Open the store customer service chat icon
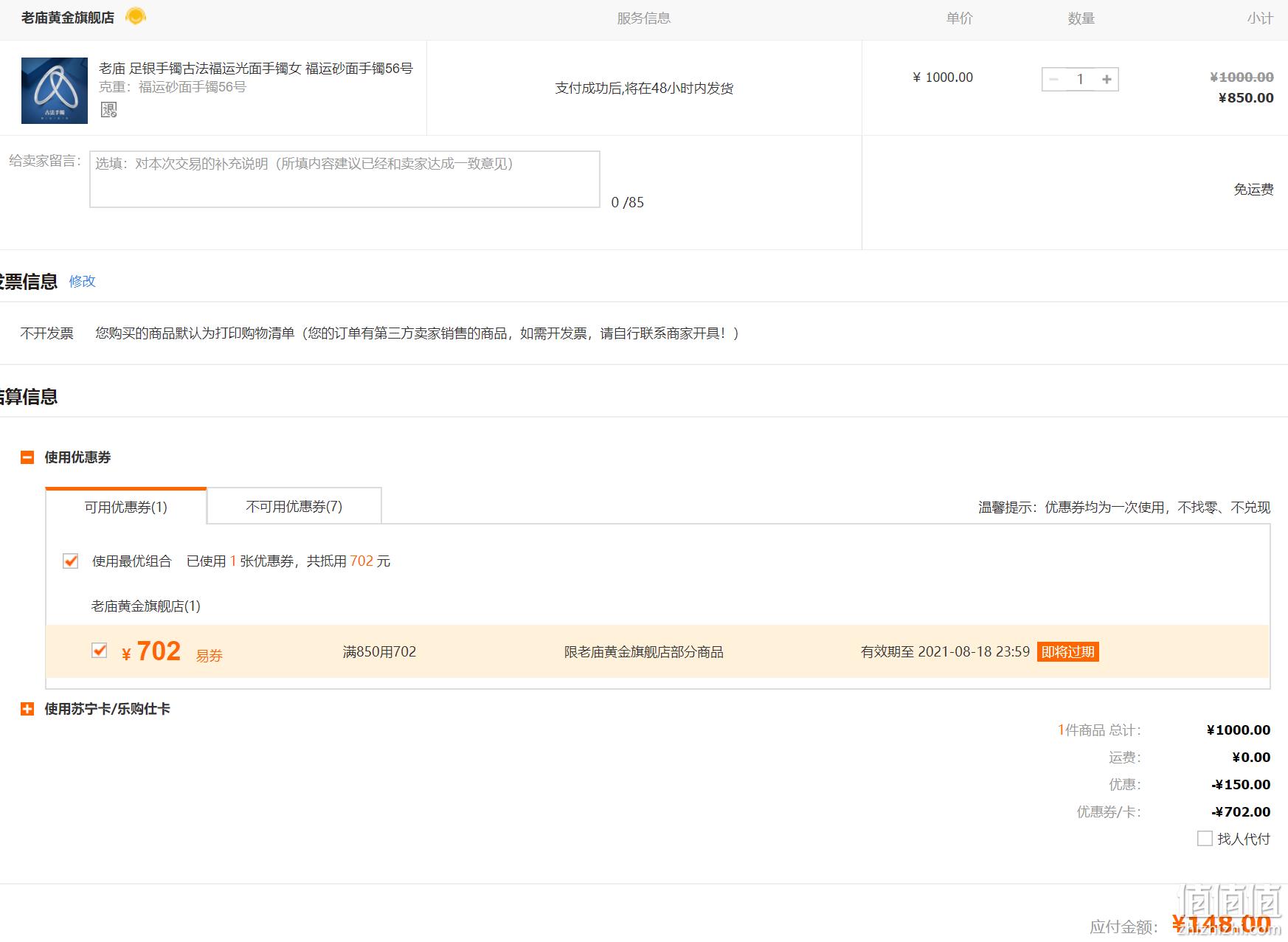The height and width of the screenshot is (942, 1288). point(136,16)
